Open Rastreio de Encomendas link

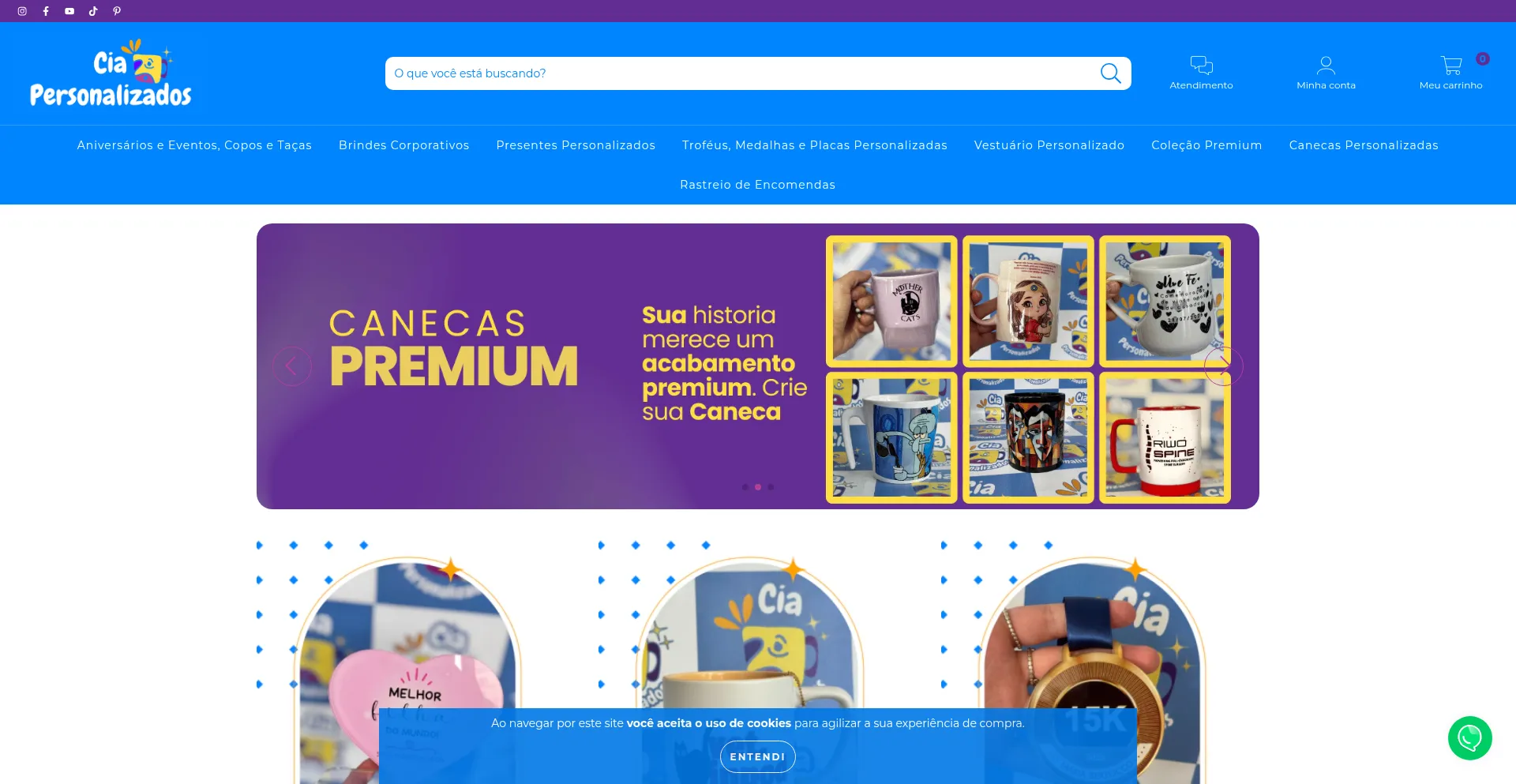757,185
